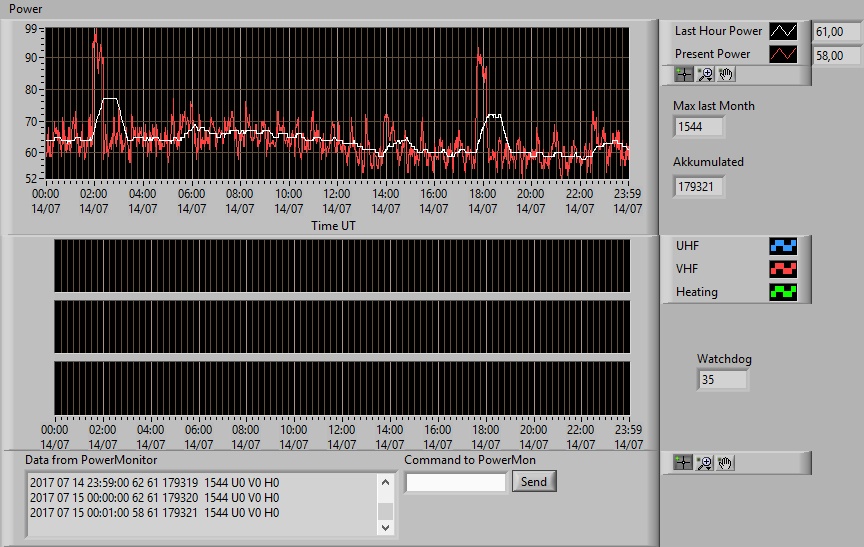Click the Send button

click(534, 481)
